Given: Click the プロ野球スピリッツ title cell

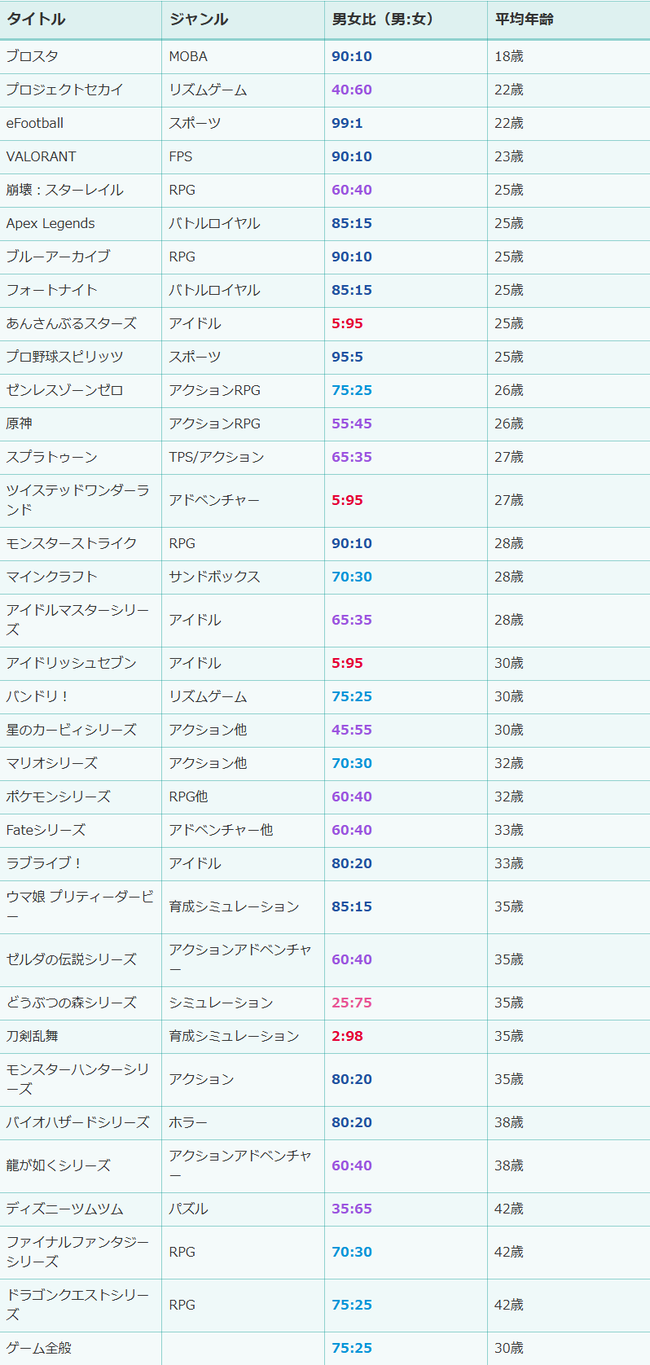Looking at the screenshot, I should point(81,357).
